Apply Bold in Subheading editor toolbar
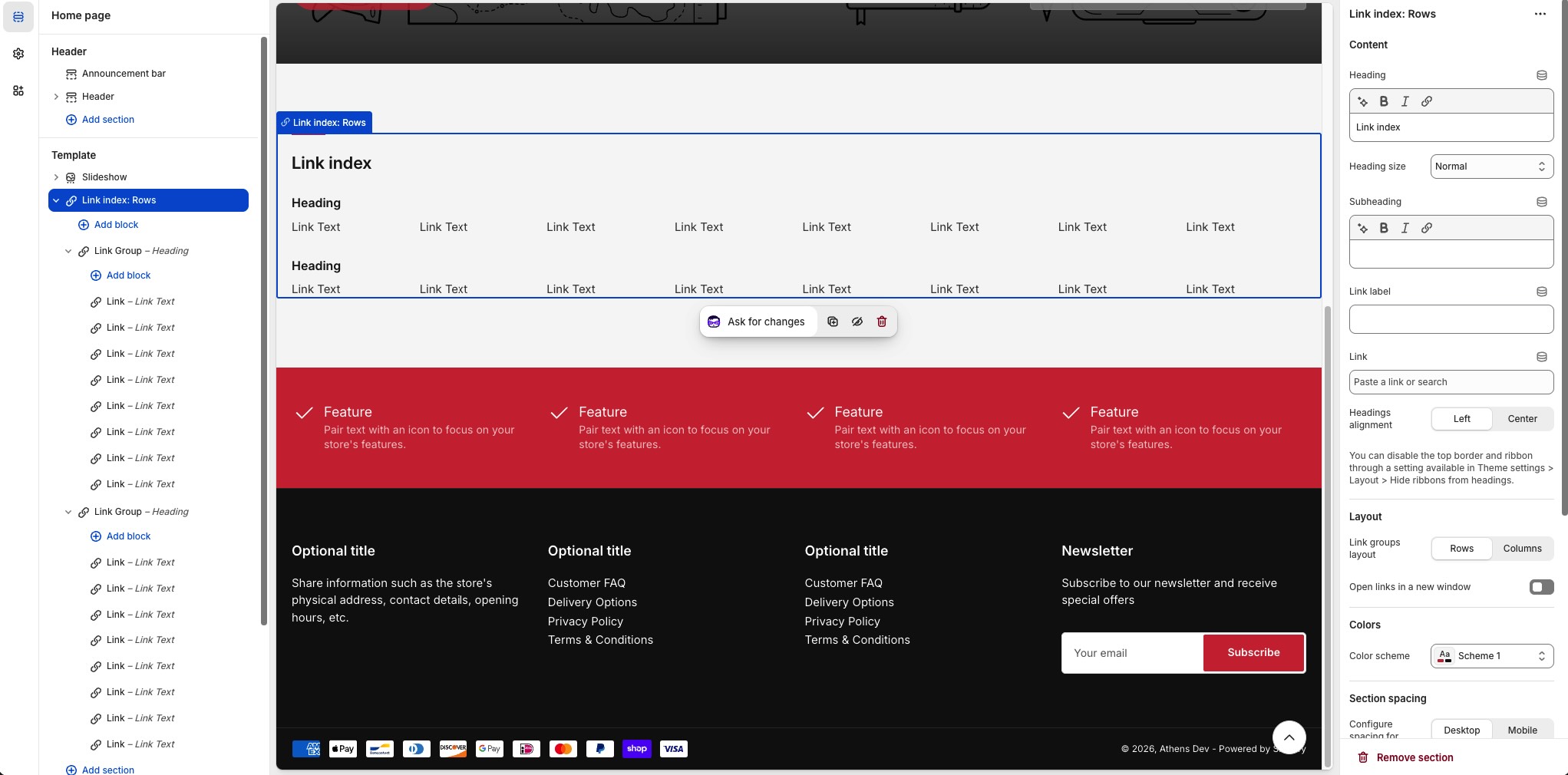Viewport: 1568px width, 775px height. 1384,228
